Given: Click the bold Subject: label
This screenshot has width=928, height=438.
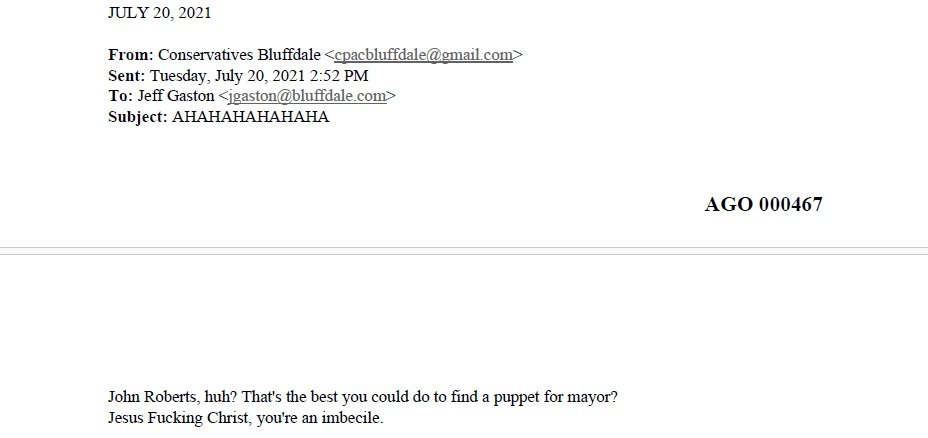Looking at the screenshot, I should tap(138, 116).
